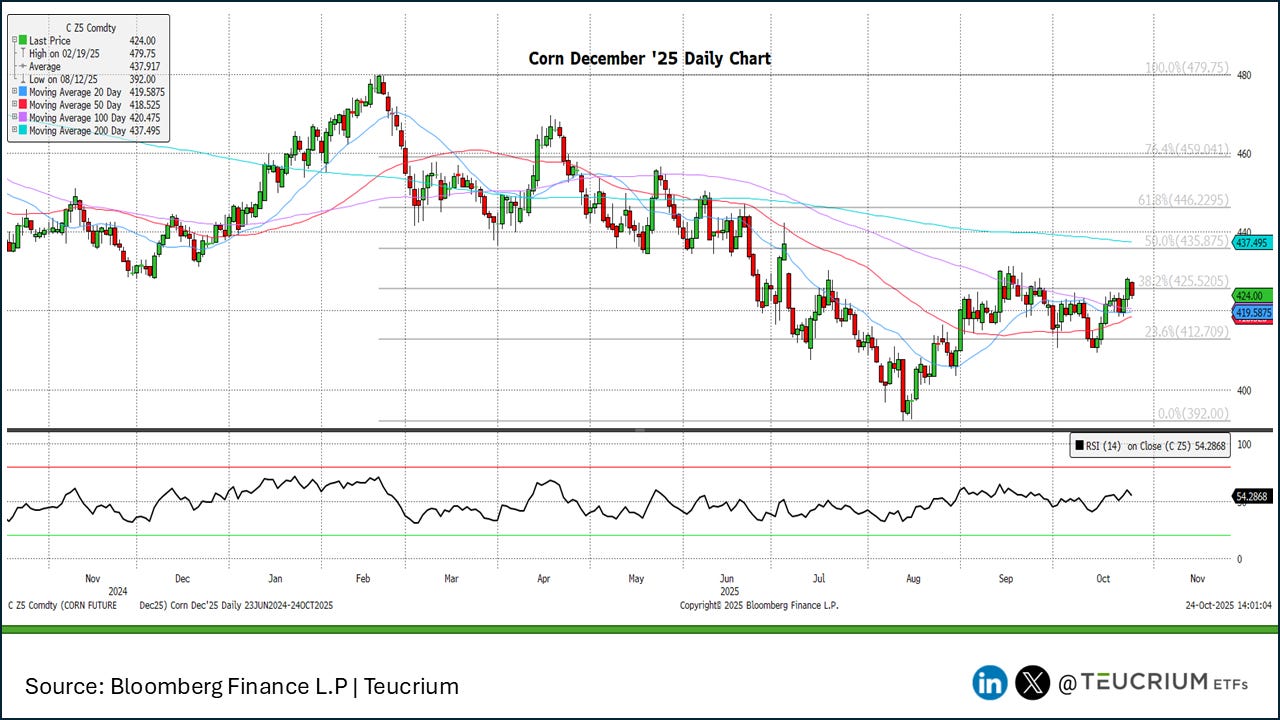Expand the Moving Average 20 Day entry
The height and width of the screenshot is (720, 1280).
(x=13, y=91)
